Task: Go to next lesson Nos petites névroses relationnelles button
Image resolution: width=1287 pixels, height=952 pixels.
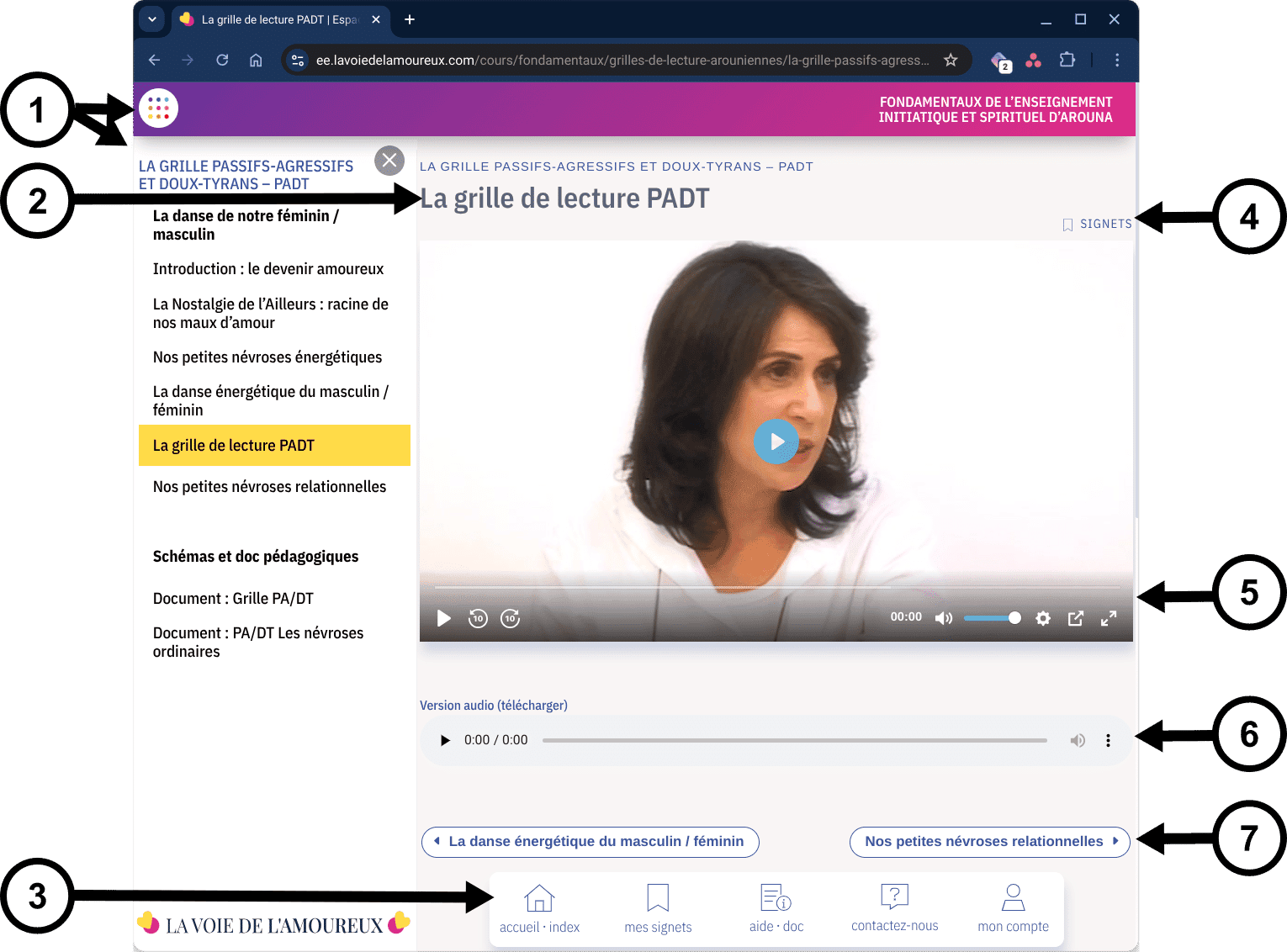Action: (989, 842)
